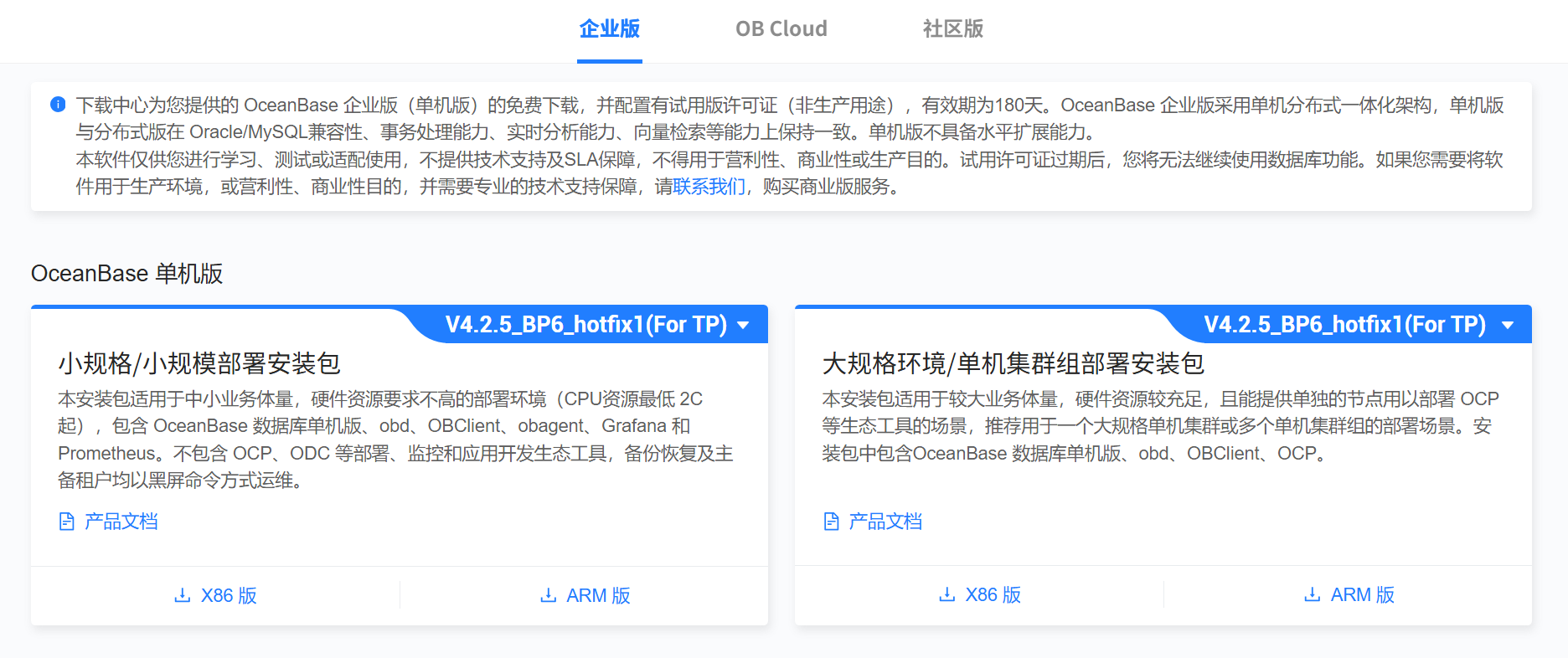The height and width of the screenshot is (658, 1568).
Task: Follow the 联系我们 link in the notice
Action: tap(709, 187)
